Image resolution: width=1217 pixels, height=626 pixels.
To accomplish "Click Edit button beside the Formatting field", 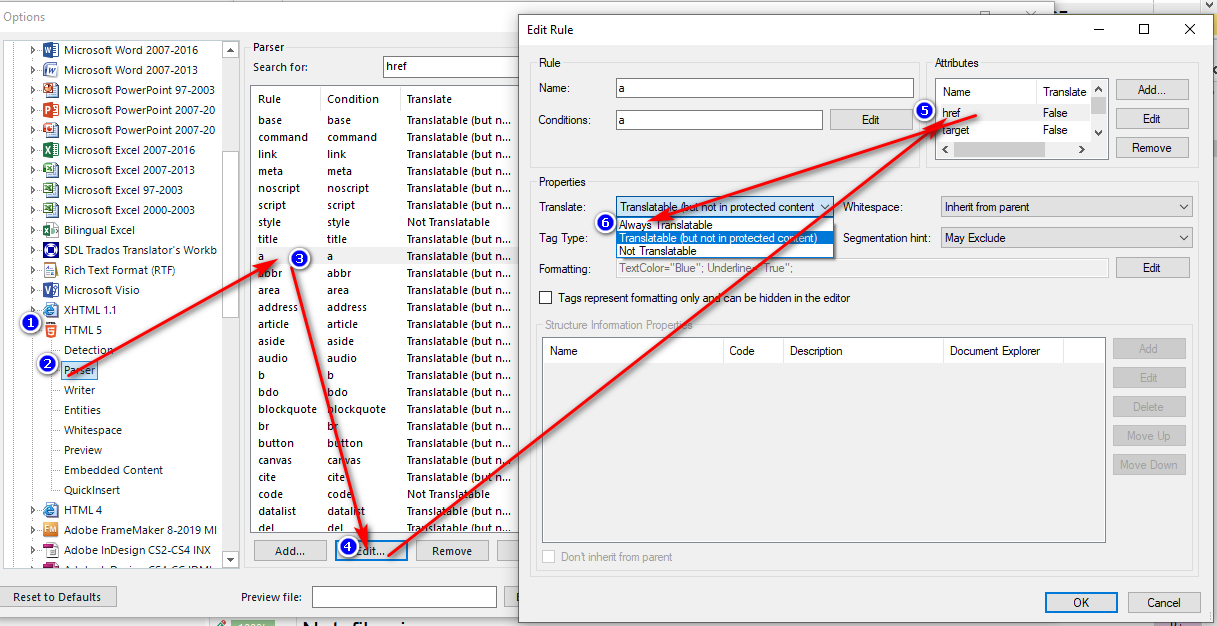I will (1152, 268).
